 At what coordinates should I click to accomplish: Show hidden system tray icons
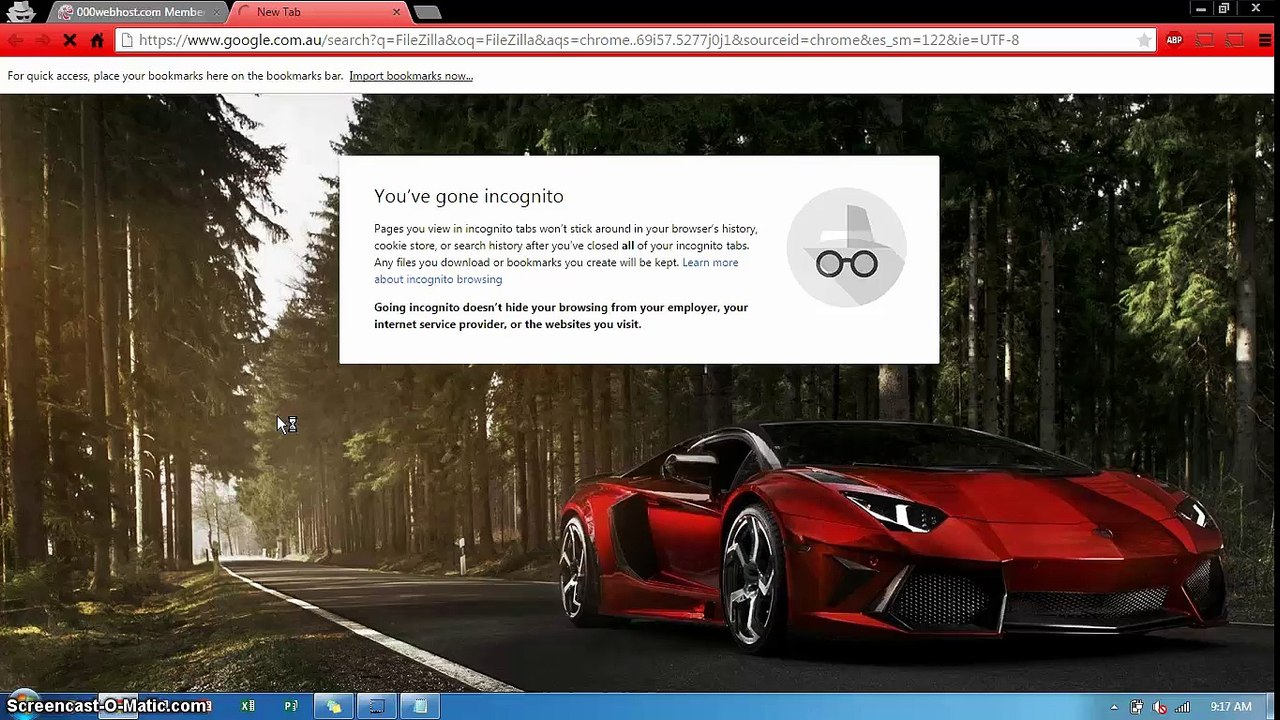point(1114,707)
